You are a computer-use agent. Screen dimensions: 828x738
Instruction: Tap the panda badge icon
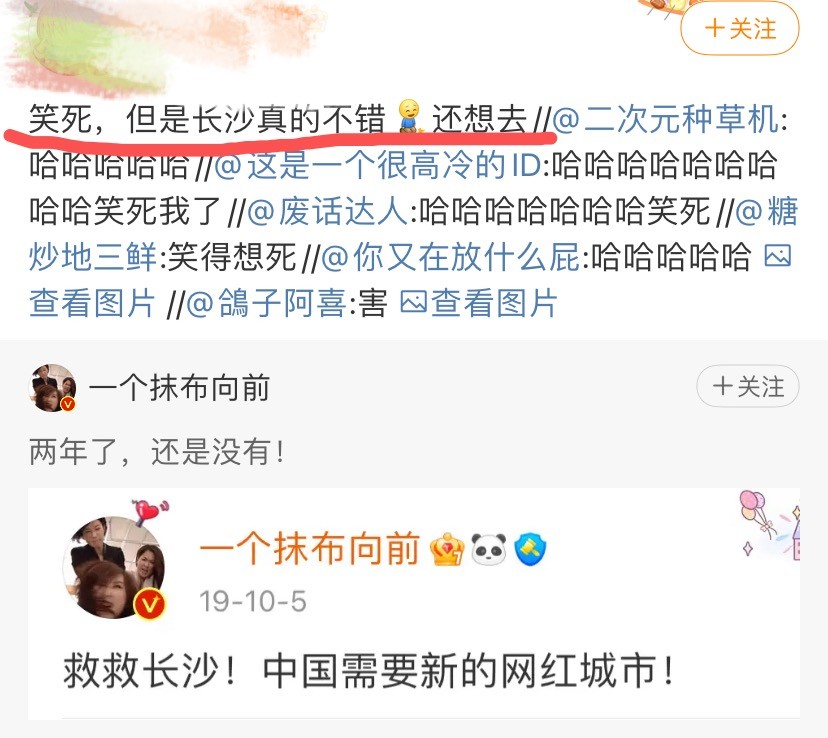tap(488, 549)
